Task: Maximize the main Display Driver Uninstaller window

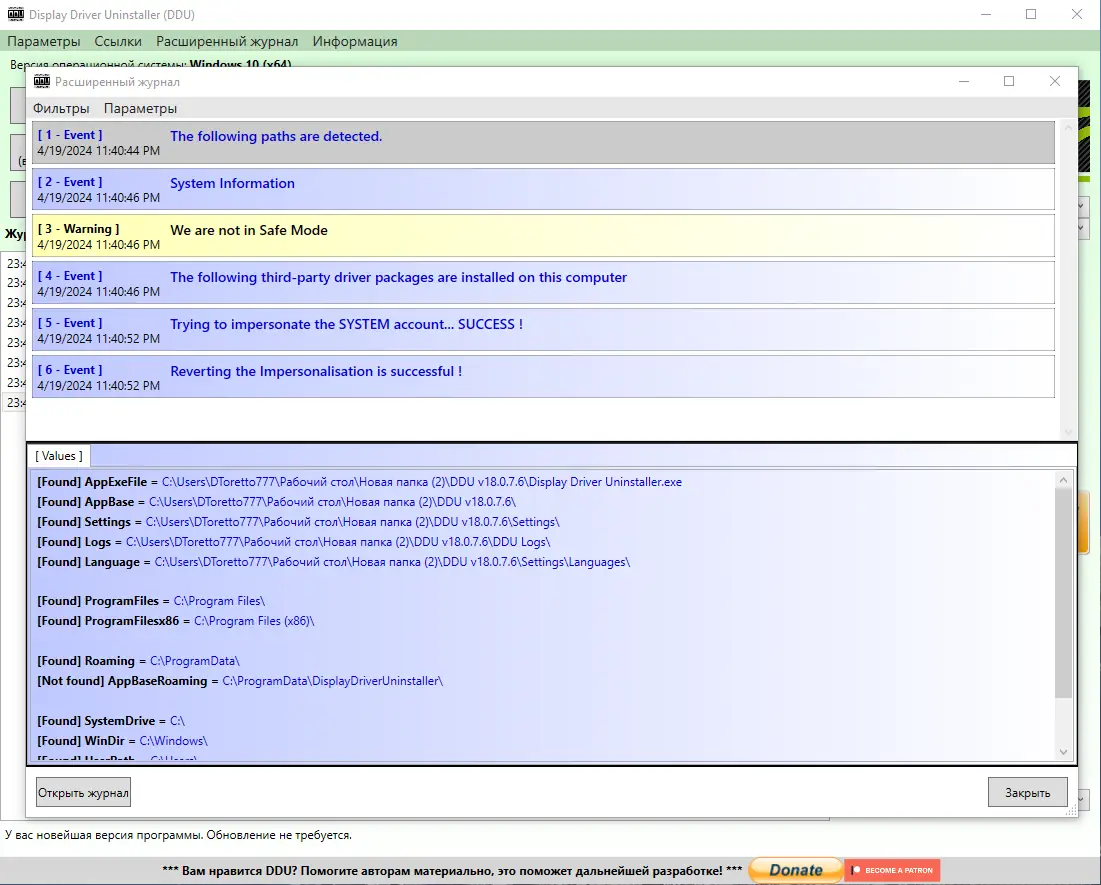Action: pos(1031,14)
